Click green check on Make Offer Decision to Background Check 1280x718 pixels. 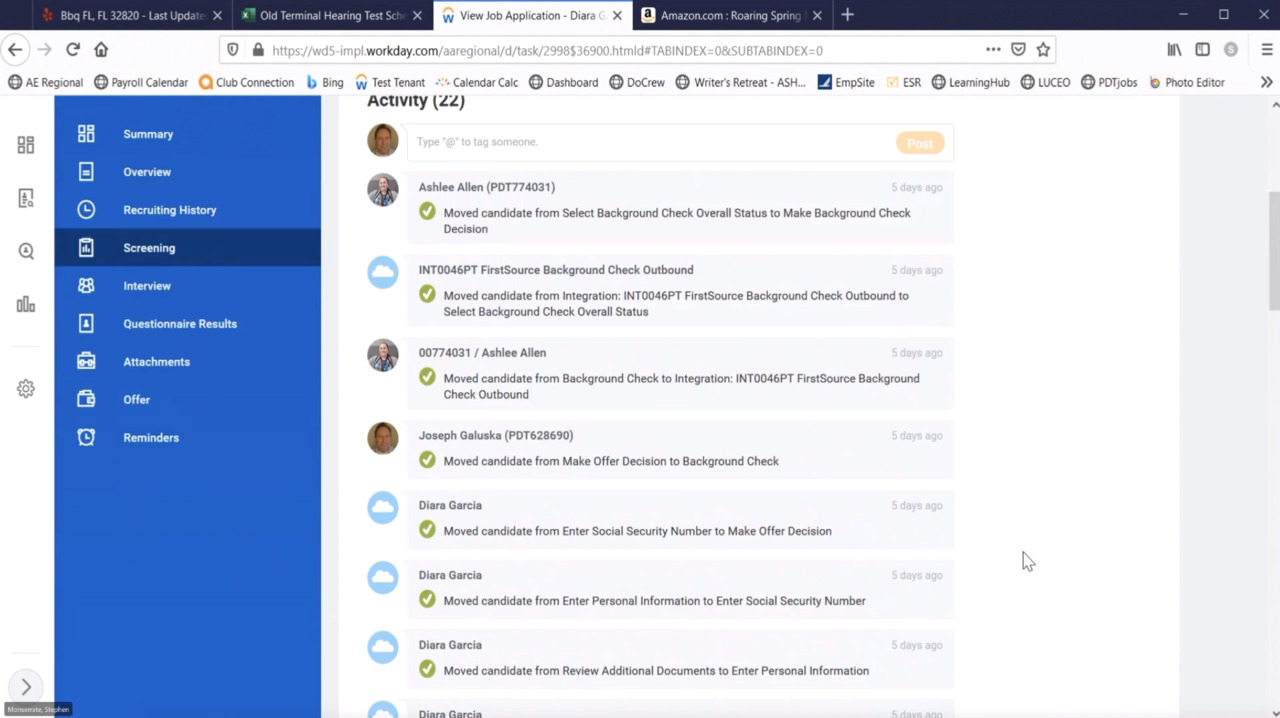point(427,460)
